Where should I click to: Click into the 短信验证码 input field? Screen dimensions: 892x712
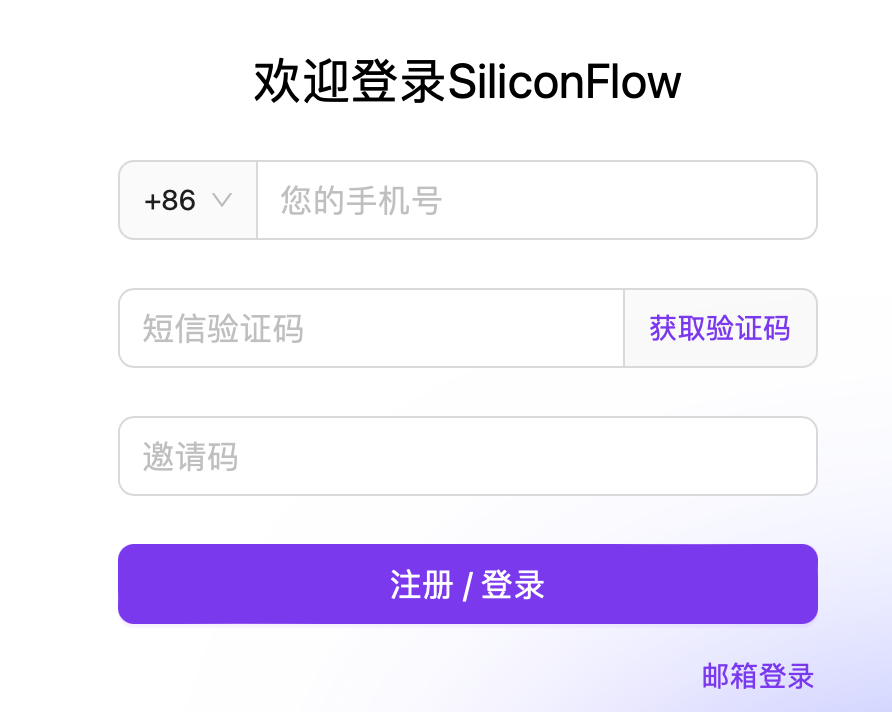pyautogui.click(x=370, y=328)
